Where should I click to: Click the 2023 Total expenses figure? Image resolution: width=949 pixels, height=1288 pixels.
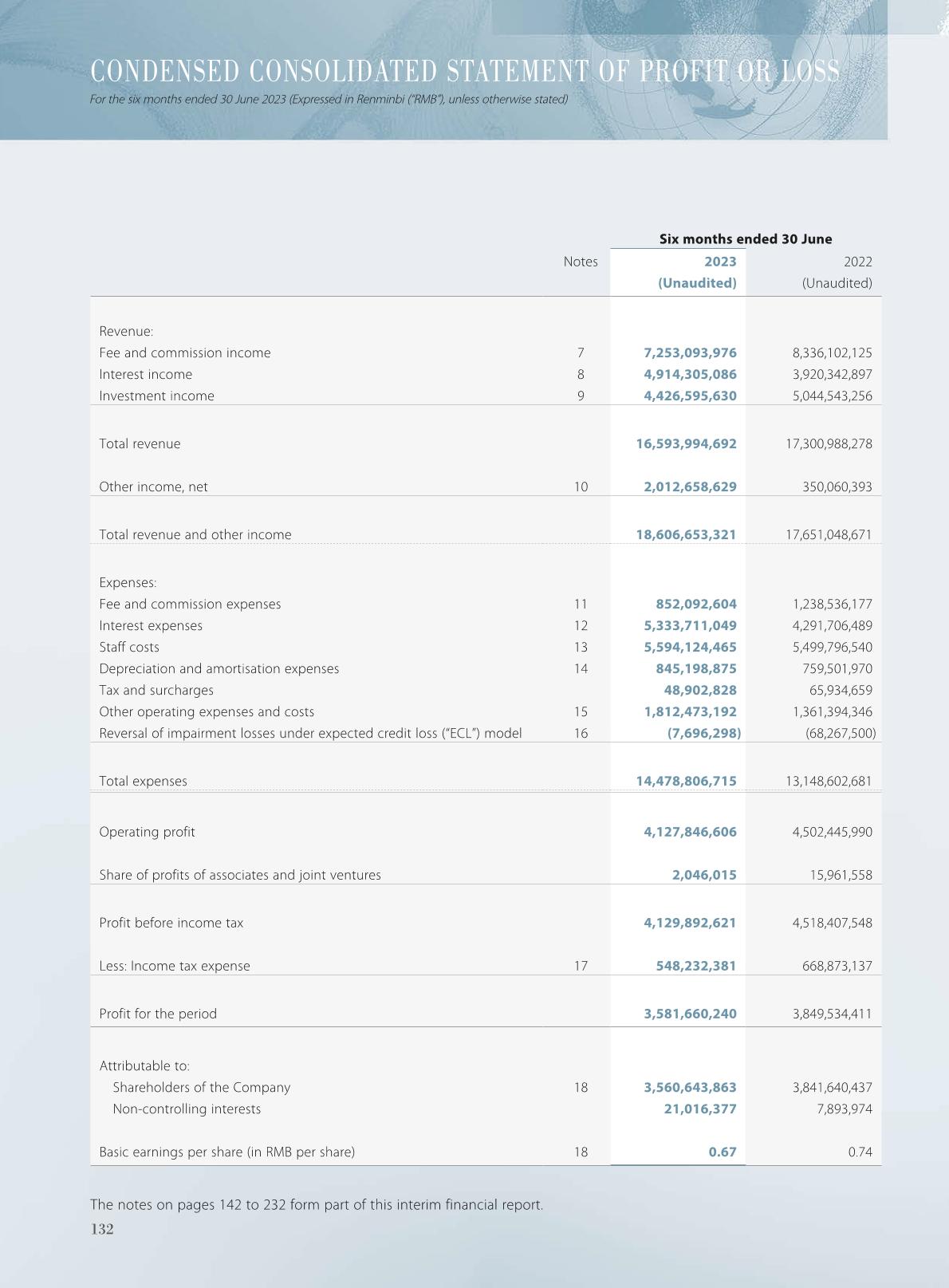686,781
